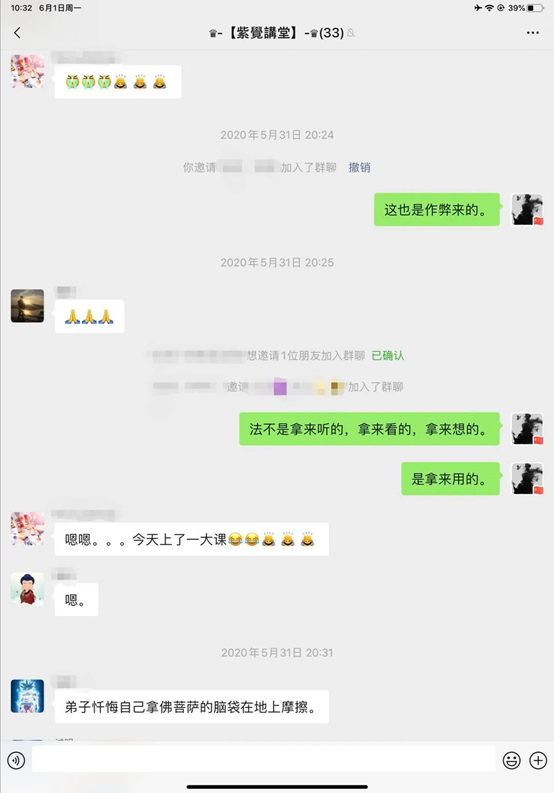The width and height of the screenshot is (554, 793).
Task: Open the sunset photo avatar profile
Action: pos(27,306)
